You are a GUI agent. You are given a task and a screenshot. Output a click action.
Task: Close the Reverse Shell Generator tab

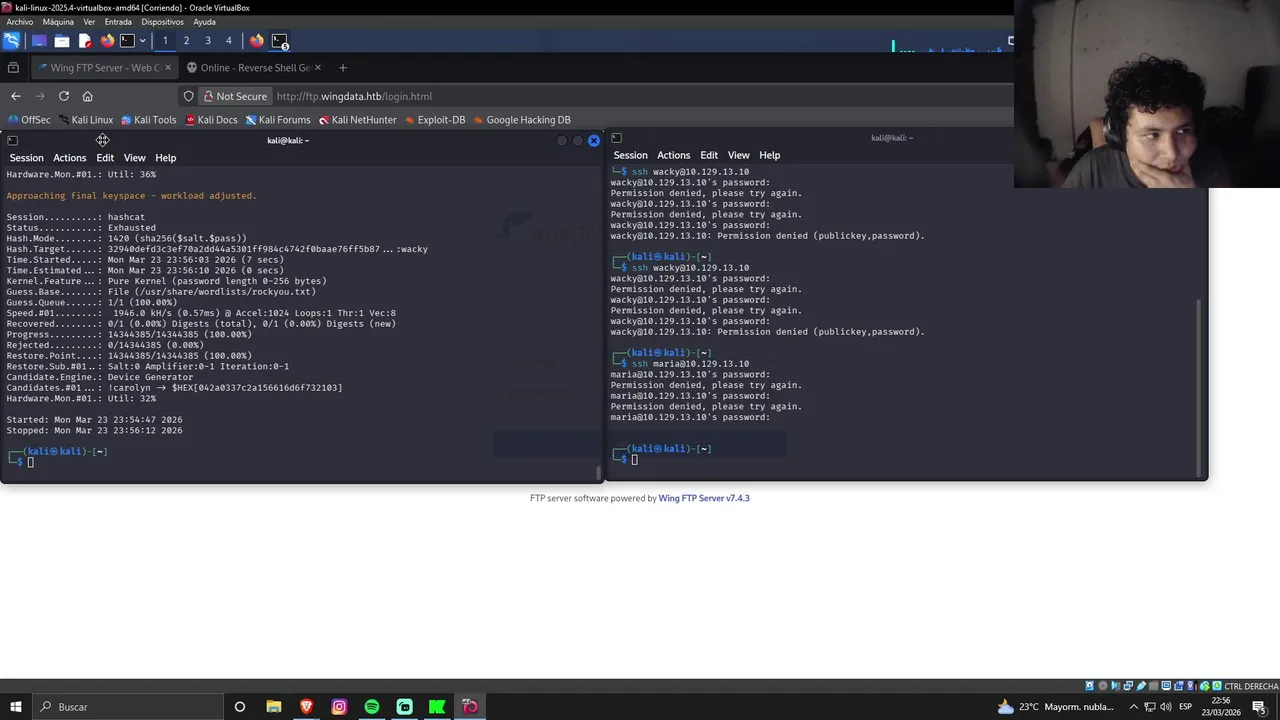[x=318, y=68]
